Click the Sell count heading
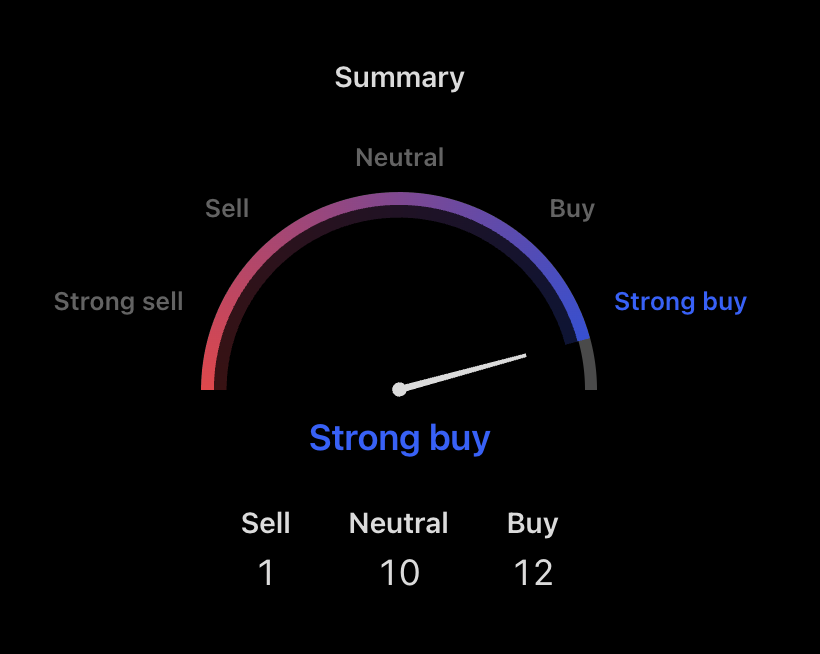Viewport: 820px width, 654px height. [x=266, y=523]
